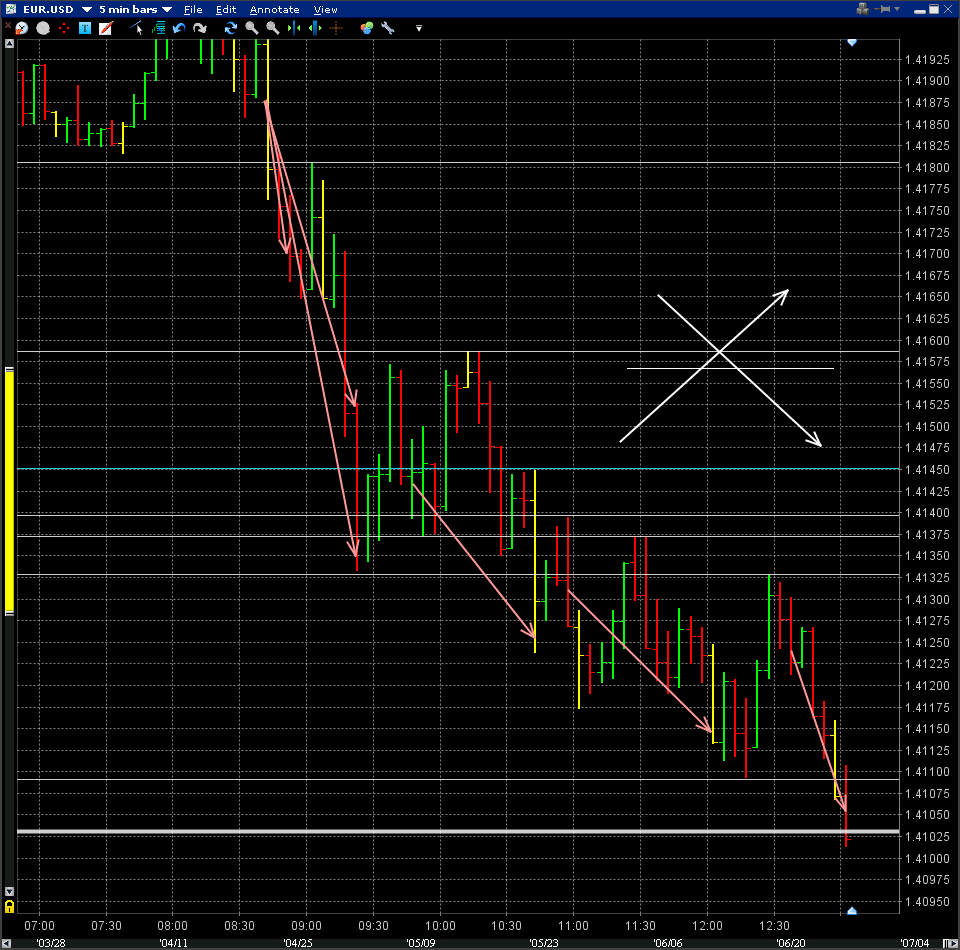Click the 1.41025 price axis label
The image size is (960, 950).
pyautogui.click(x=928, y=837)
